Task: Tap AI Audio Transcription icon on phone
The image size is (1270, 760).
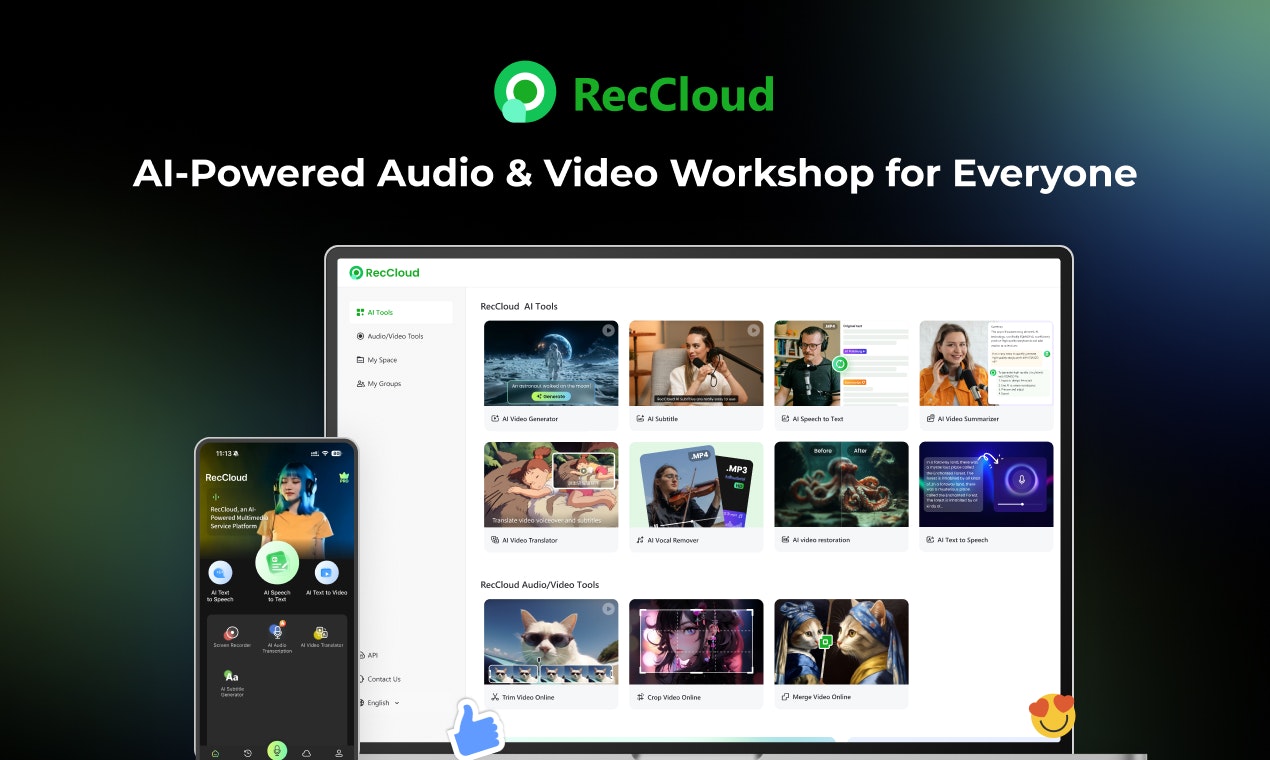Action: pos(277,630)
